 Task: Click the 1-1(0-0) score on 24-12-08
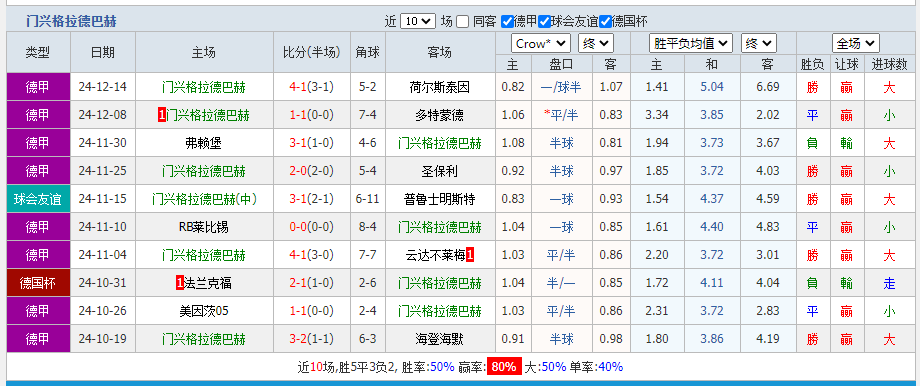pyautogui.click(x=312, y=115)
